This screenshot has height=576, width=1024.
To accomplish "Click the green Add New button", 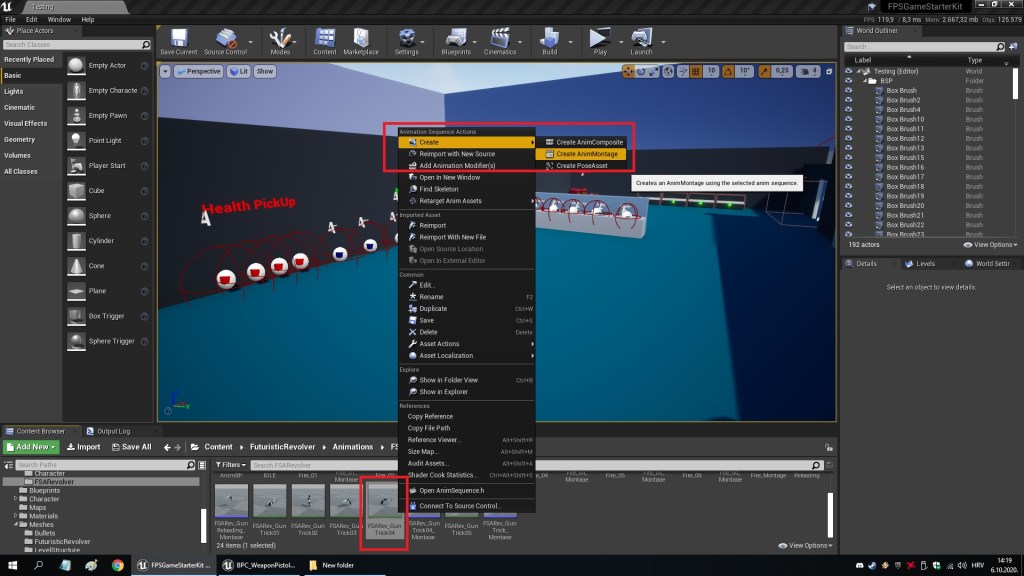I will pyautogui.click(x=31, y=447).
